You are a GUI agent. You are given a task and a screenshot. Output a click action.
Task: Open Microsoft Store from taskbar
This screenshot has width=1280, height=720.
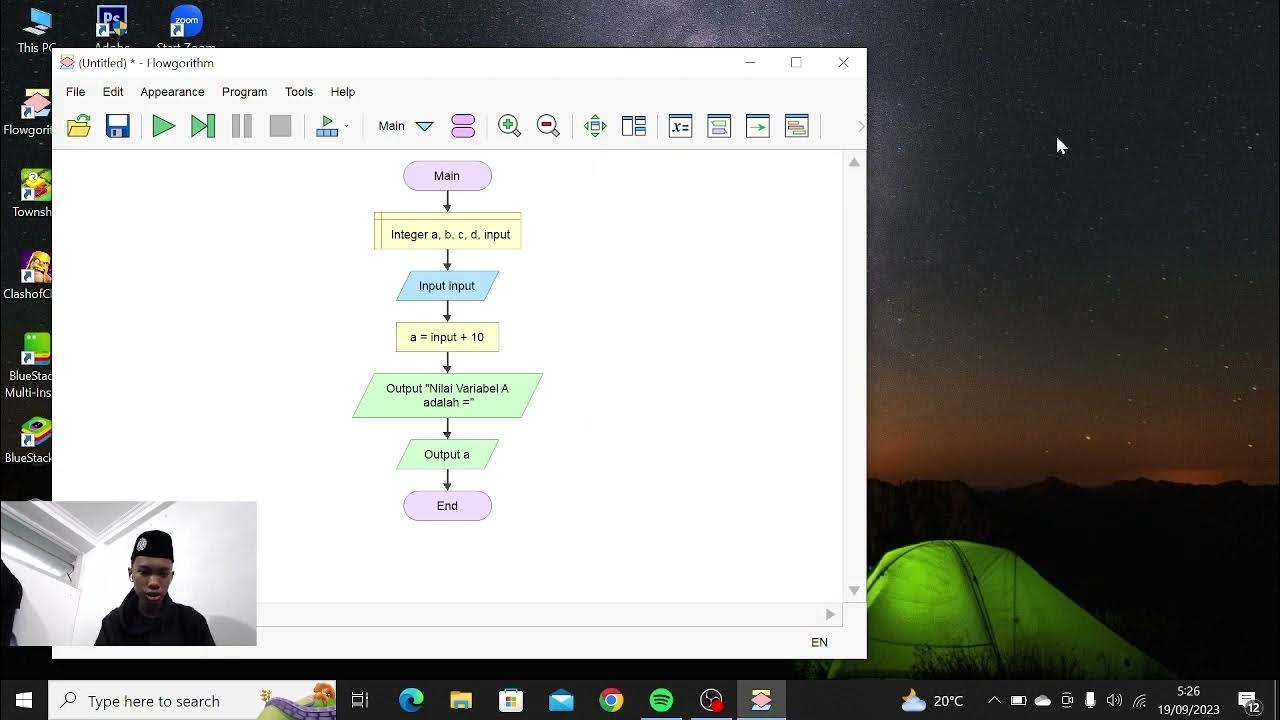511,700
